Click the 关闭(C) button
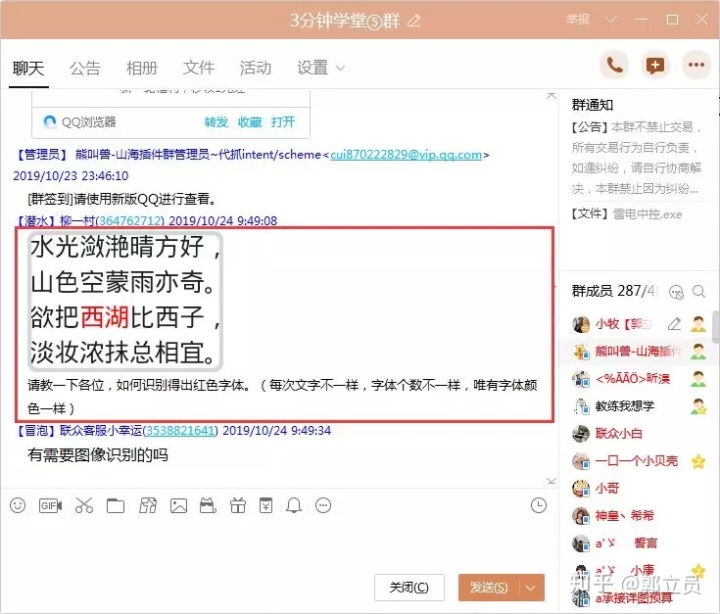Screen dimensions: 720x614 pyautogui.click(x=409, y=587)
